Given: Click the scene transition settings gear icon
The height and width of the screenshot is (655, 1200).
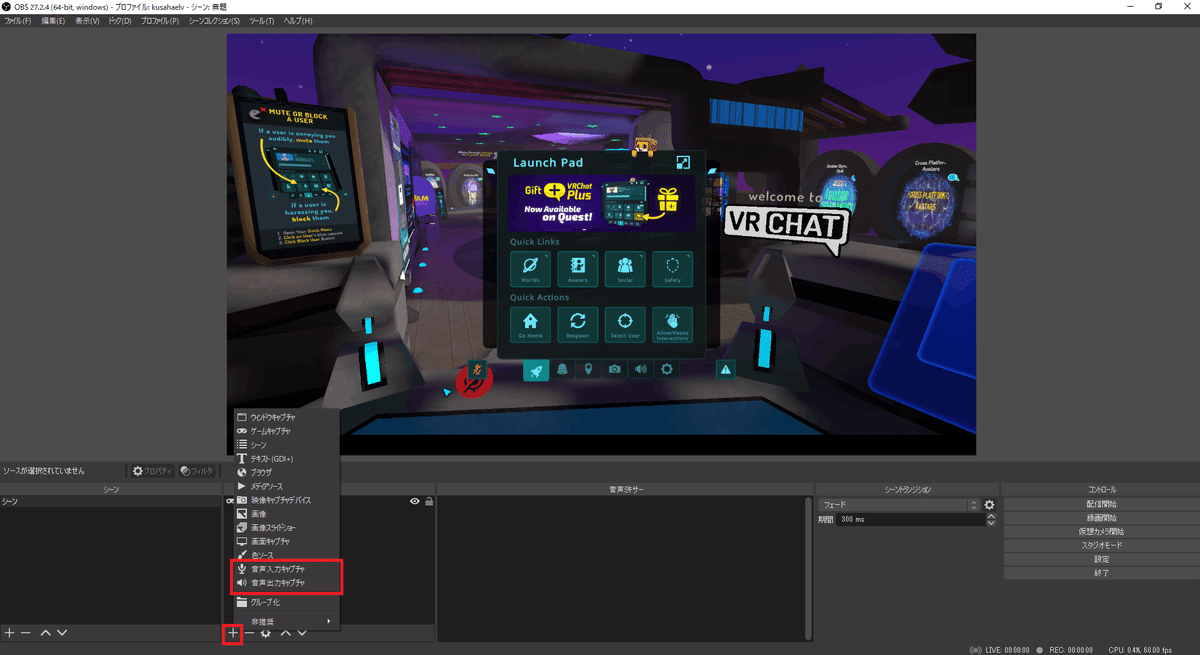Looking at the screenshot, I should (989, 504).
